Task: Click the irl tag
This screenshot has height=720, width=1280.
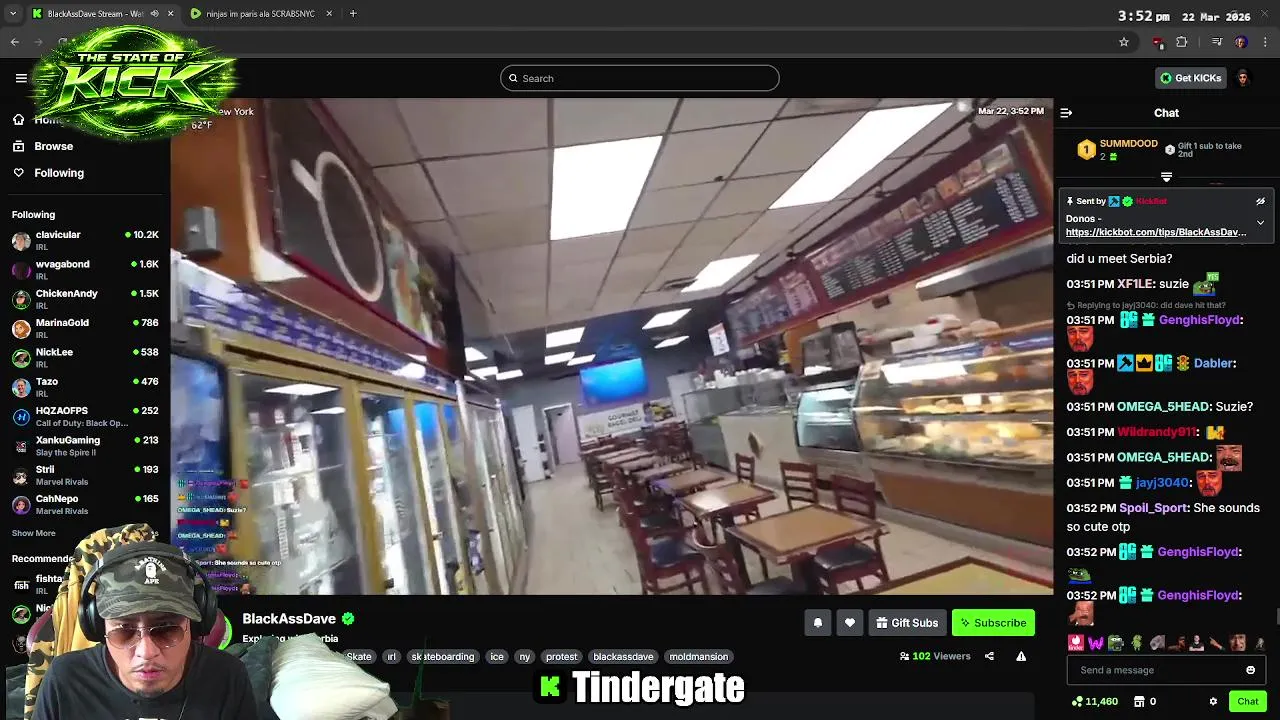Action: pyautogui.click(x=392, y=657)
